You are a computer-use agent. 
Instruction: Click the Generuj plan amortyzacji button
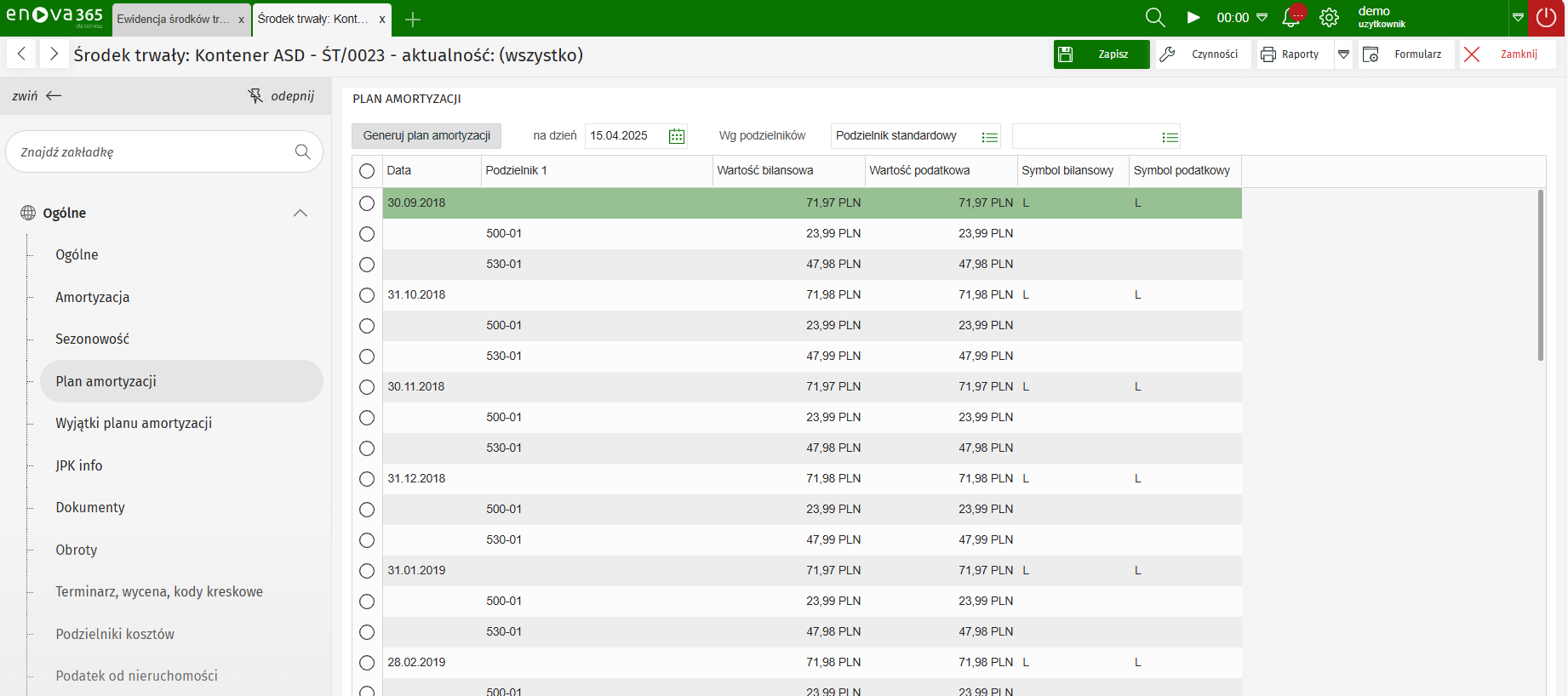pos(426,136)
